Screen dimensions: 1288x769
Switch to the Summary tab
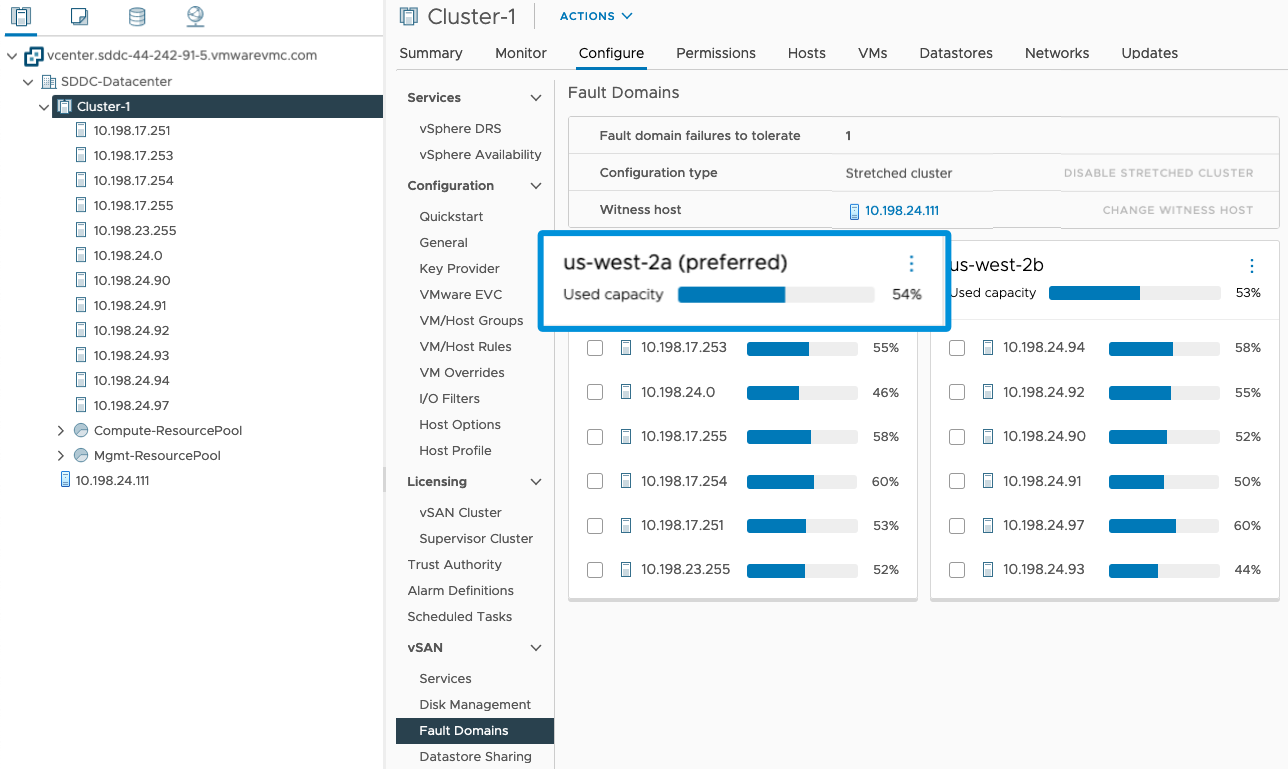point(431,53)
